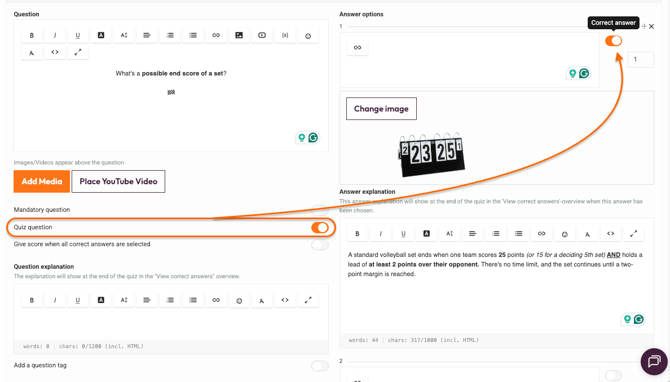Click the volleyball answer explanation text
Viewport: 670px width, 382px height.
coord(495,264)
